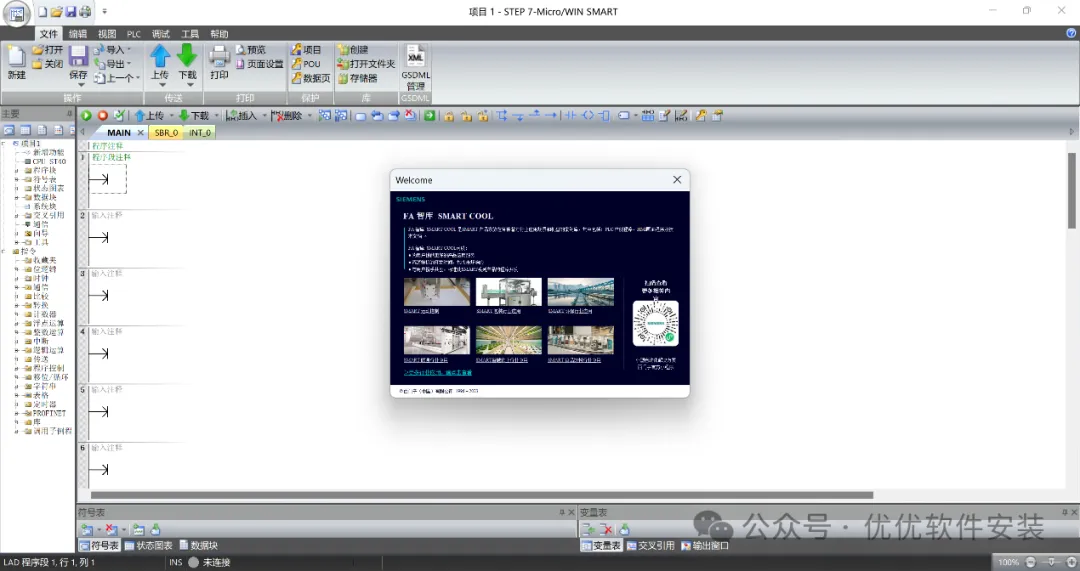1080x571 pixels.
Task: Switch to 状态图表 bottom tab
Action: (148, 546)
